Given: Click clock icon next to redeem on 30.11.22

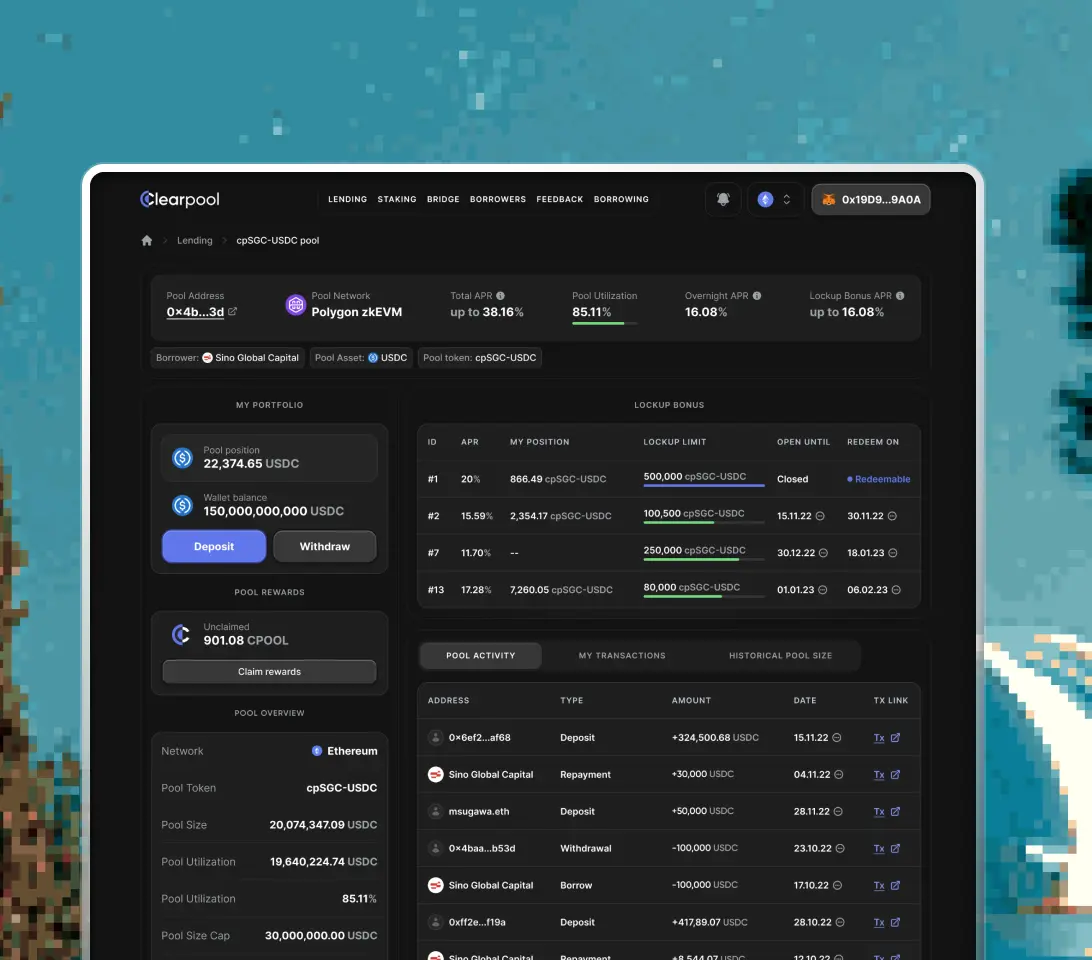Looking at the screenshot, I should coord(892,516).
